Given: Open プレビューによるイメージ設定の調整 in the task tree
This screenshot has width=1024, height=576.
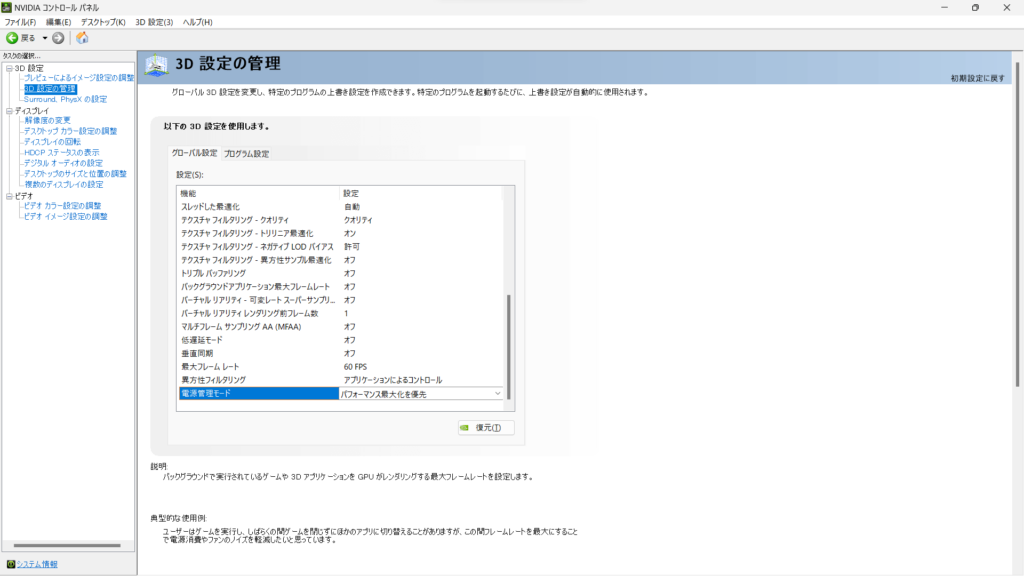Looking at the screenshot, I should [x=79, y=78].
